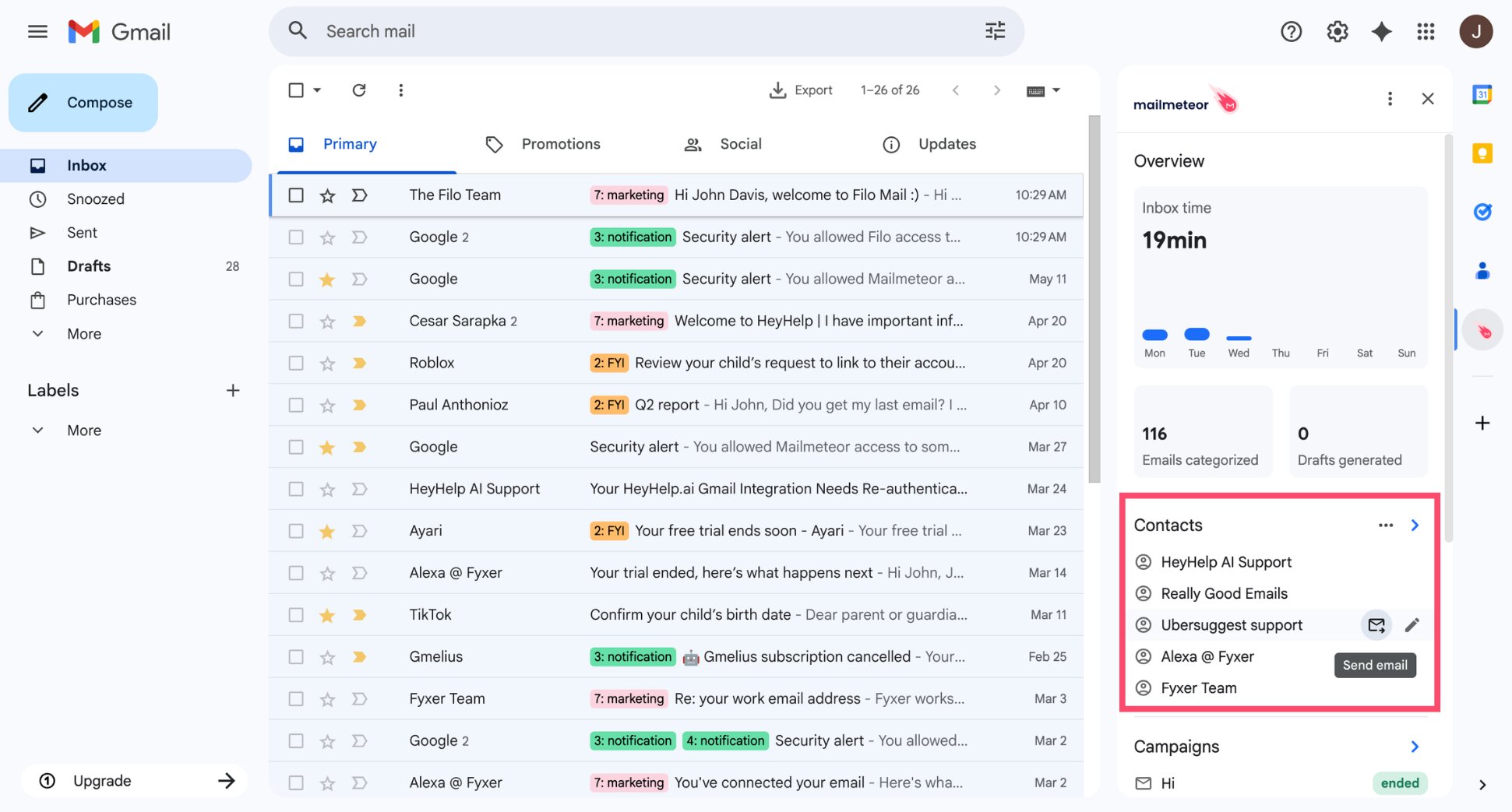Open Mailmeteor panel three-dot menu
This screenshot has width=1512, height=812.
[x=1390, y=99]
